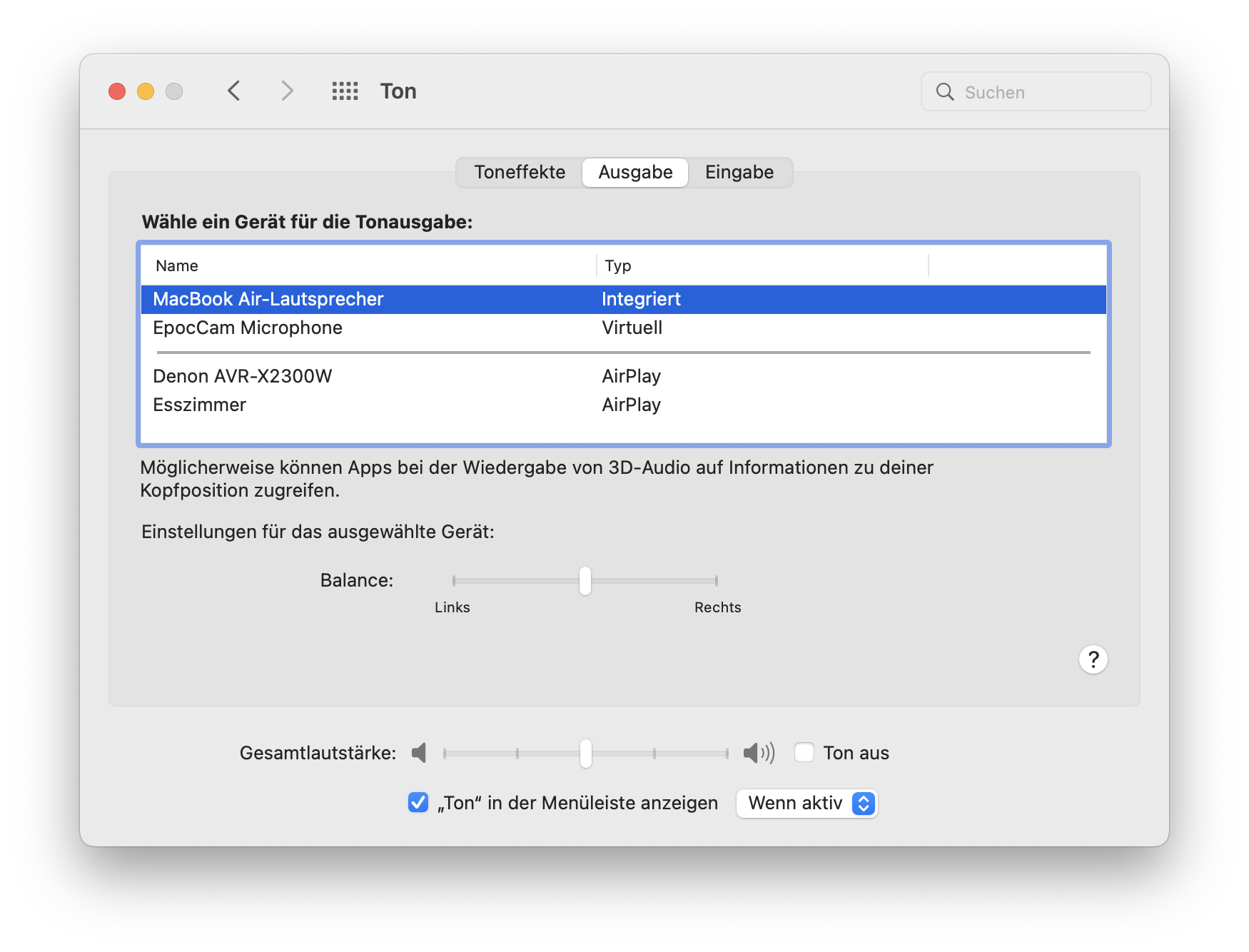Adjust the Gesamtlautstärke slider thumb

pos(586,753)
